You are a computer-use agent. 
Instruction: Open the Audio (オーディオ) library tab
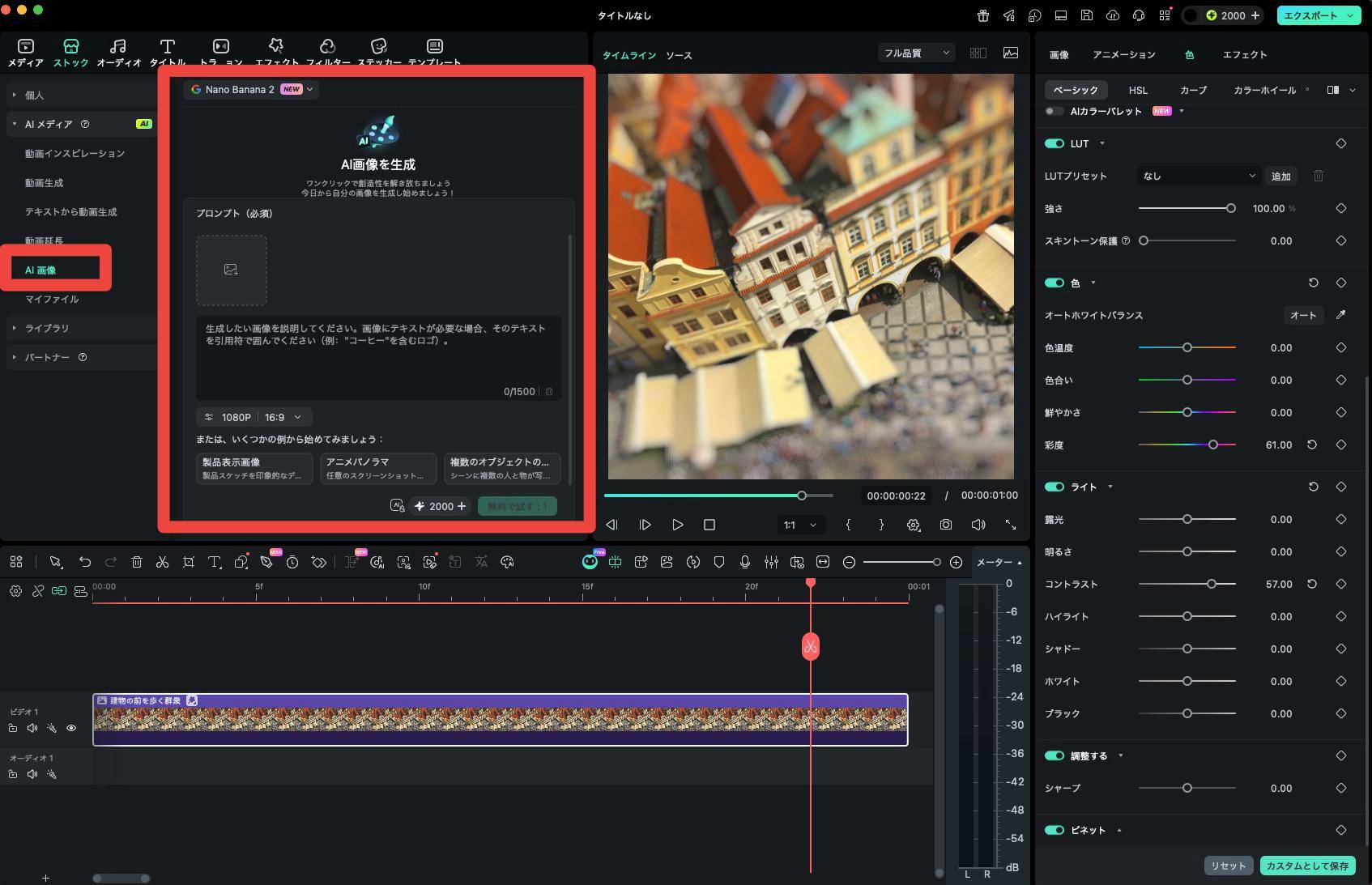coord(118,53)
